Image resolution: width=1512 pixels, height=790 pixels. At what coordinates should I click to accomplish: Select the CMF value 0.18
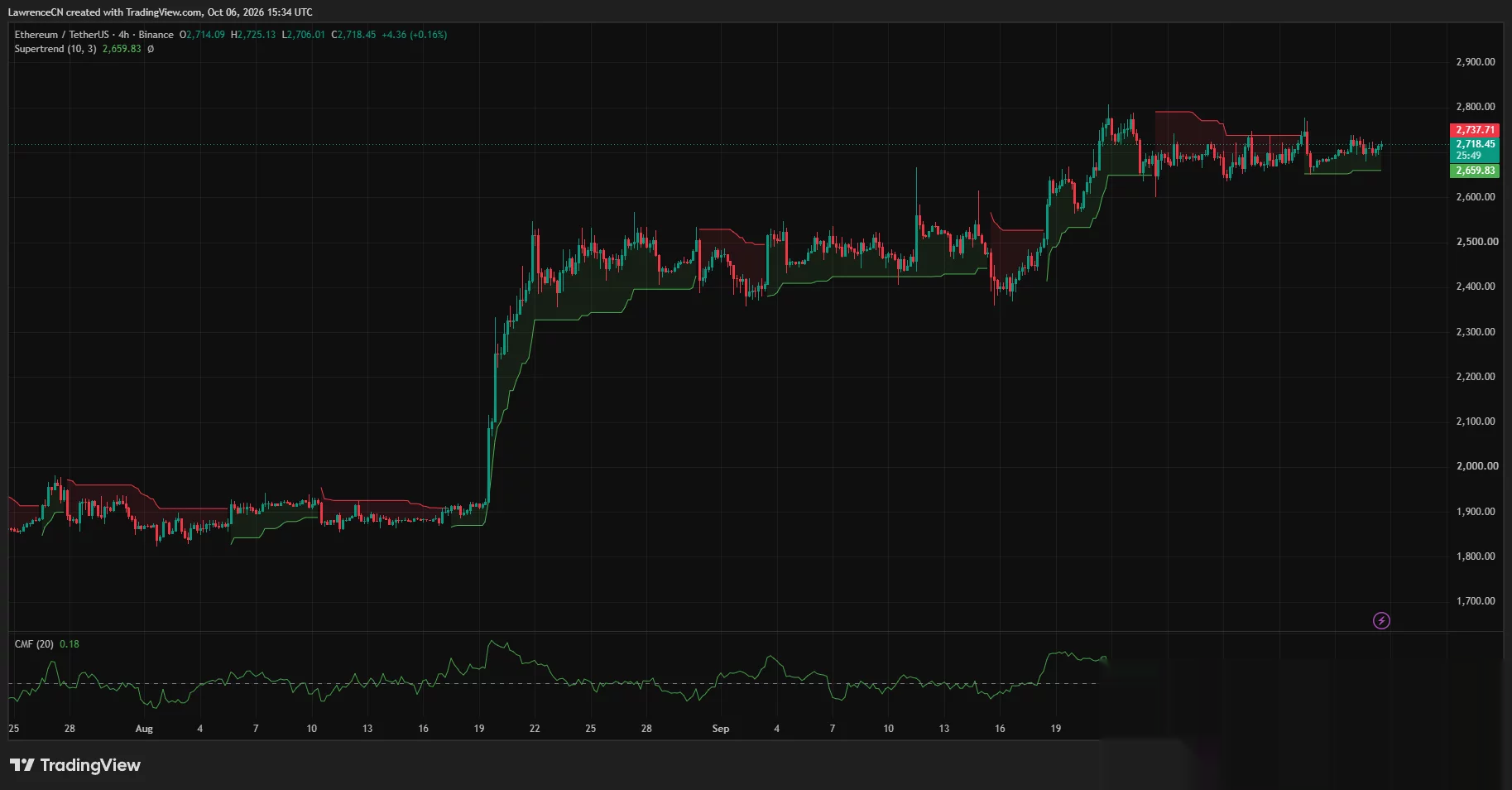coord(70,644)
